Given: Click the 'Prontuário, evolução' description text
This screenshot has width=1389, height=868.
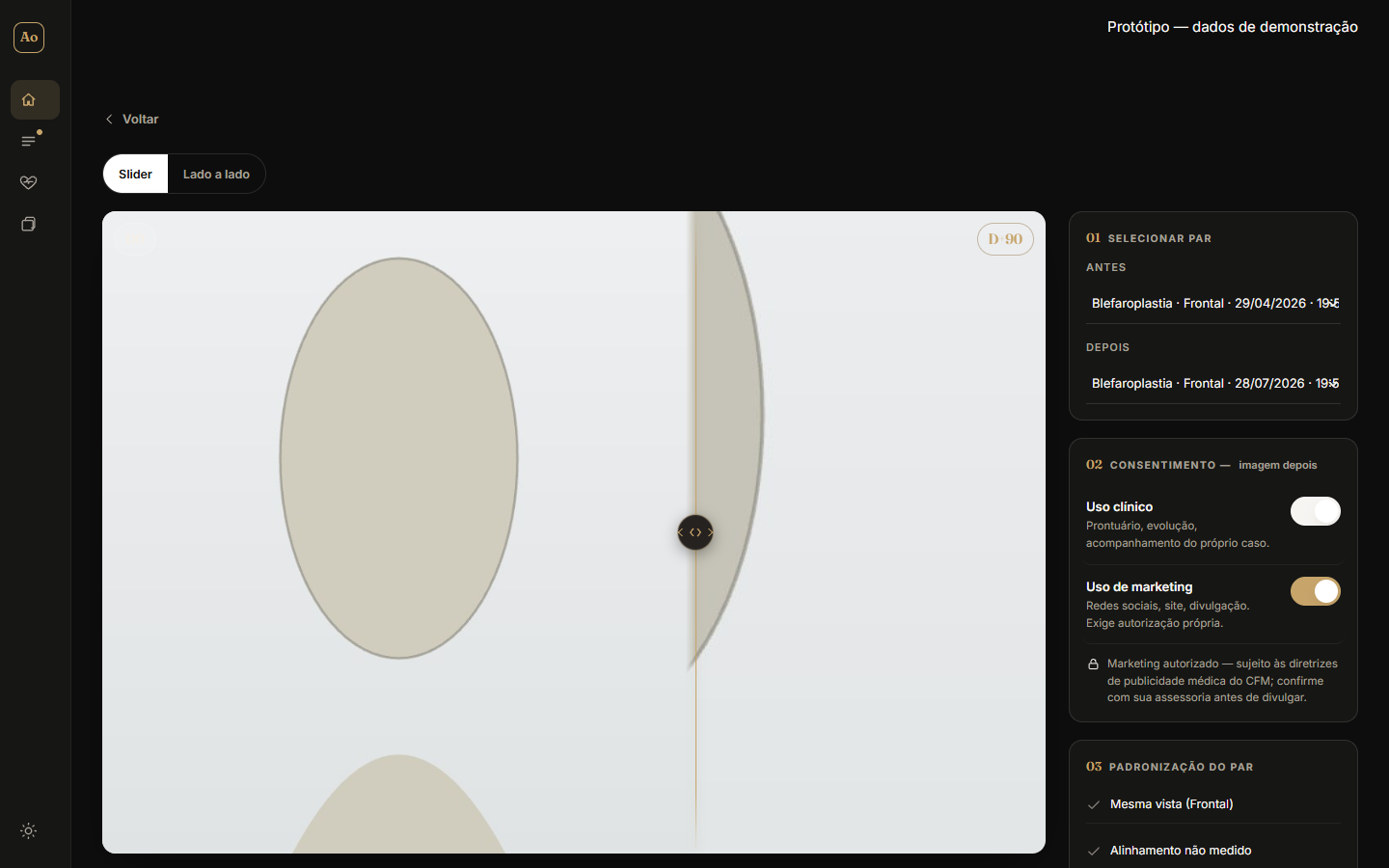Looking at the screenshot, I should pos(1178,534).
